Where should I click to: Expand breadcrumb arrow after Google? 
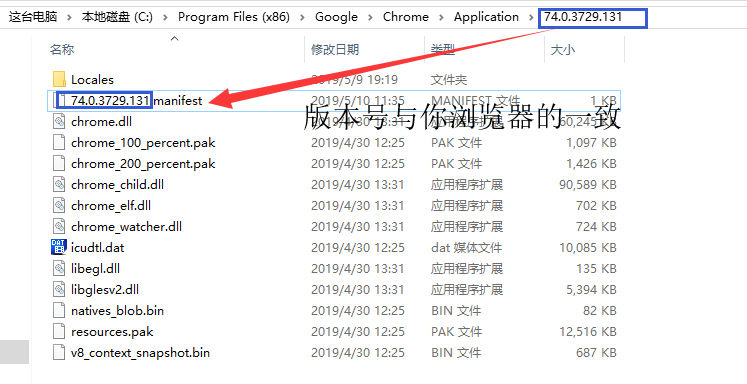(x=370, y=18)
